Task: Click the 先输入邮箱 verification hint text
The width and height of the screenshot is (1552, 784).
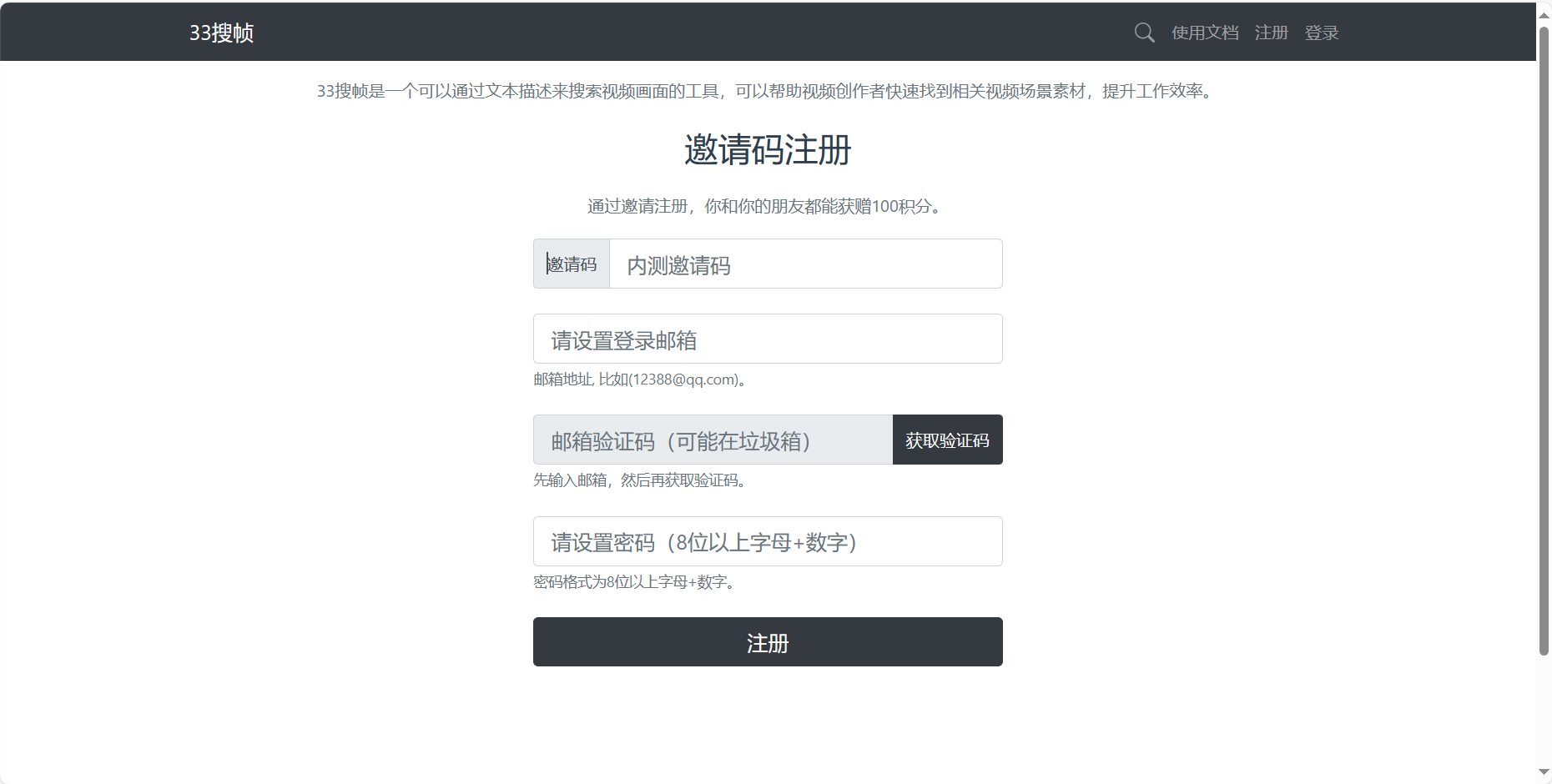Action: coord(639,480)
